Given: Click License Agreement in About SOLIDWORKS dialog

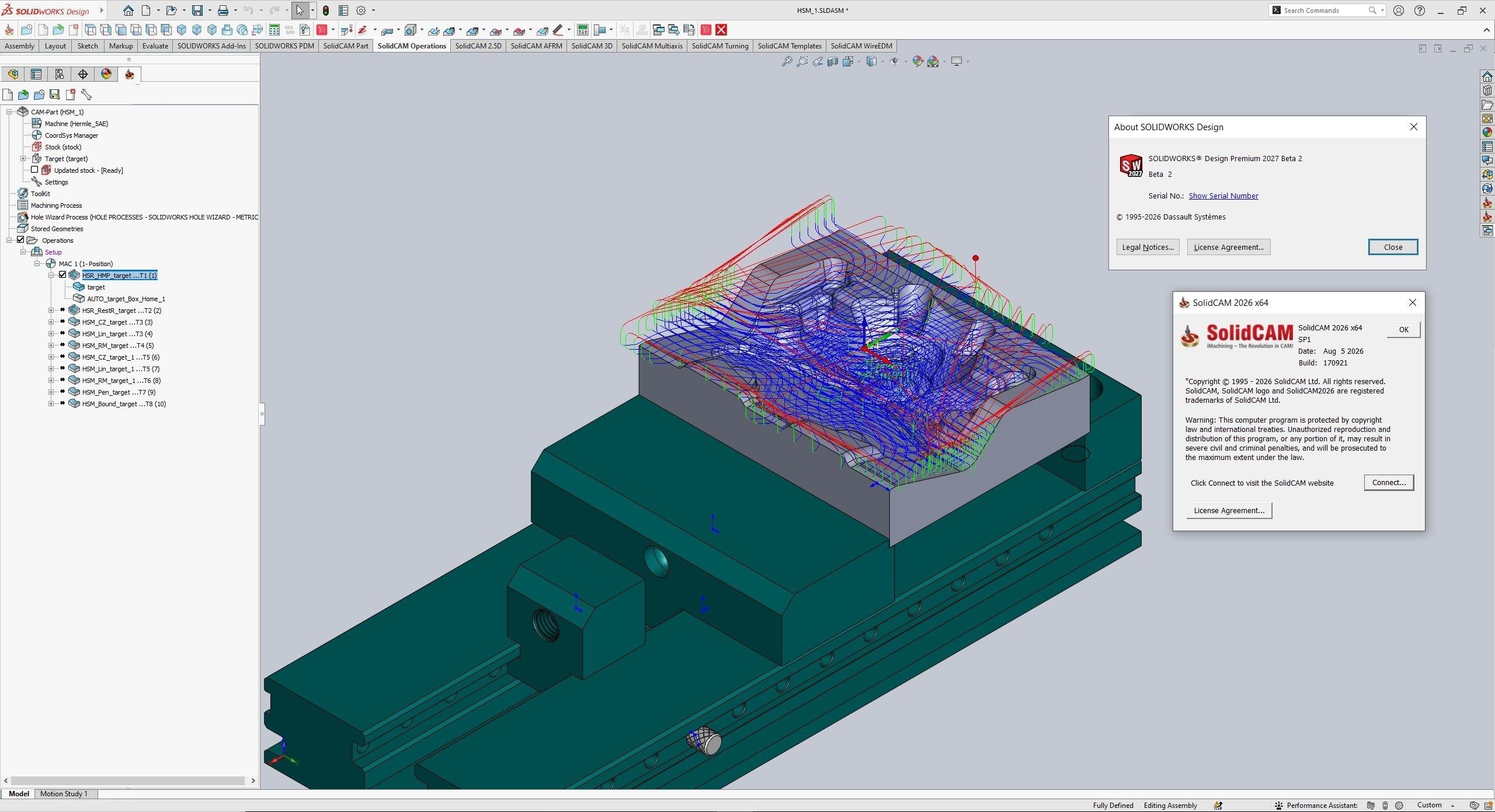Looking at the screenshot, I should tap(1229, 247).
